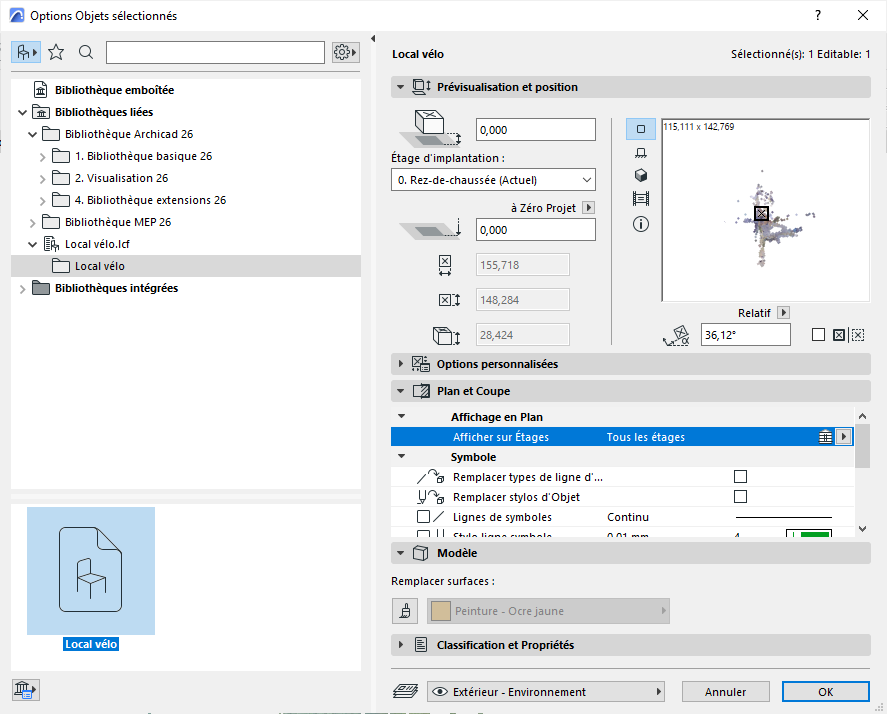This screenshot has width=887, height=714.
Task: Click the OK button
Action: pos(825,692)
